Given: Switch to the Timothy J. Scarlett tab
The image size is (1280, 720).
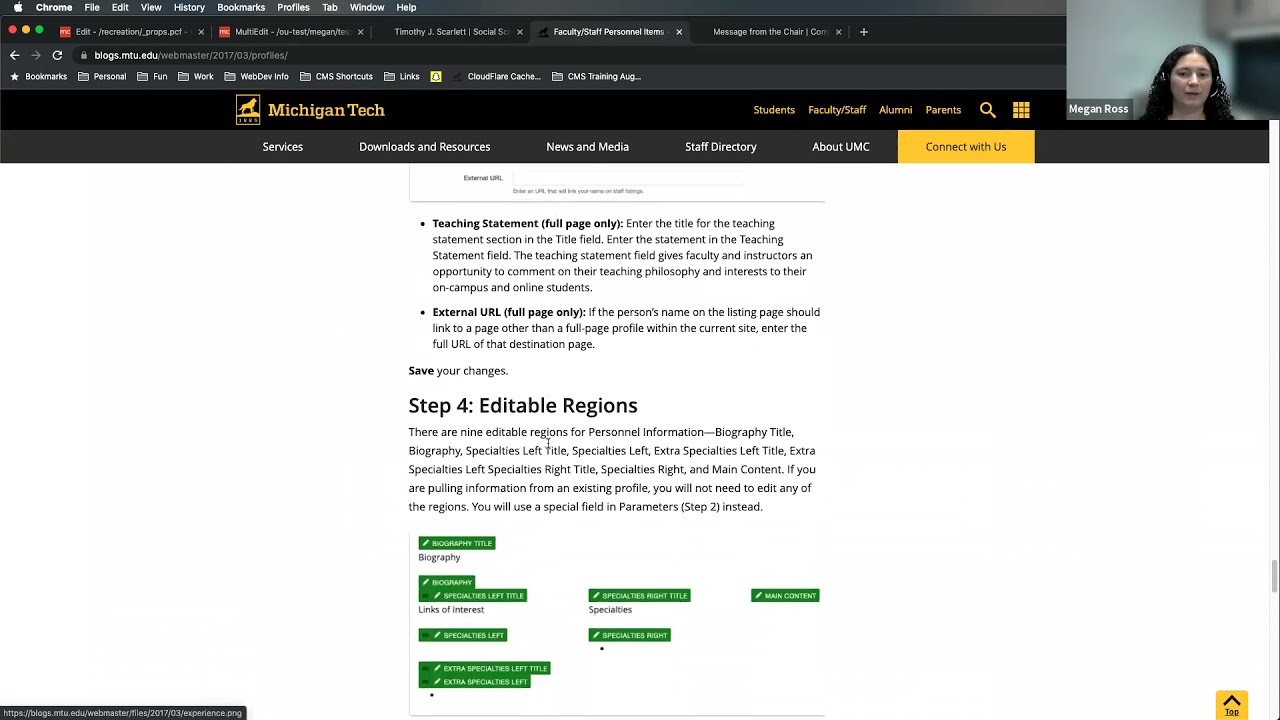Looking at the screenshot, I should tap(450, 32).
